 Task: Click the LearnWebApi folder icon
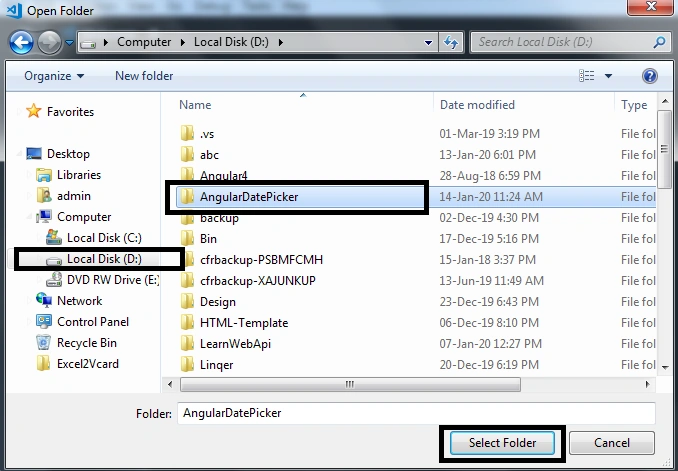[x=187, y=343]
